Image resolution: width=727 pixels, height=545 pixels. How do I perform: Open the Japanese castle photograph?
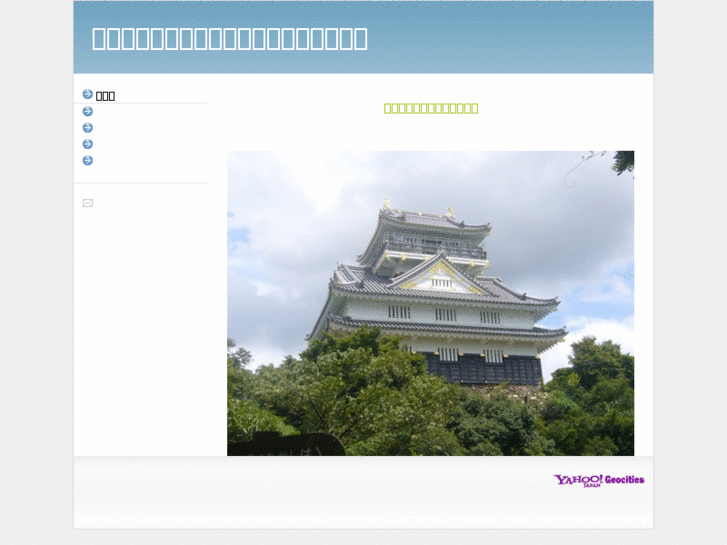[x=431, y=303]
